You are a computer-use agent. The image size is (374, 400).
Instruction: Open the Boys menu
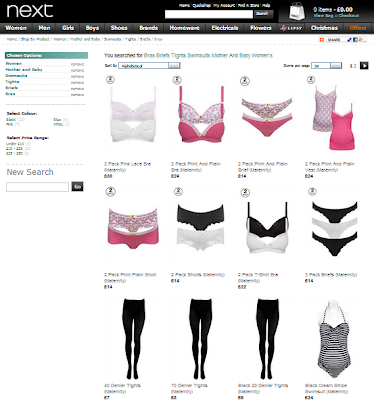coord(92,28)
